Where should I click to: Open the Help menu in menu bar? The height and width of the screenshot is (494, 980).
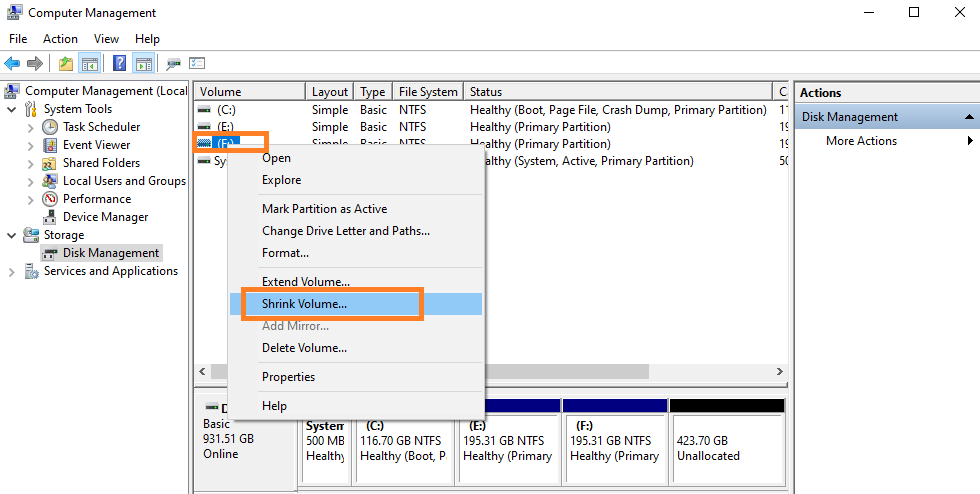(148, 39)
